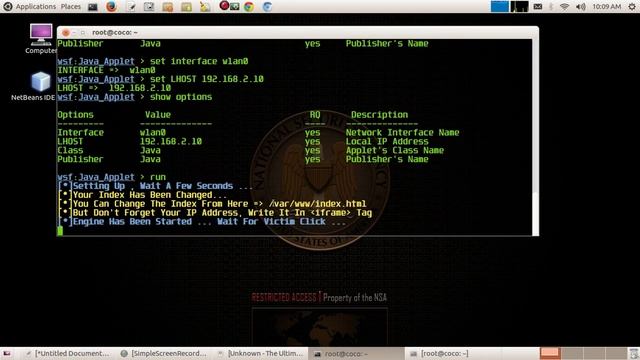The image size is (640, 360).
Task: Click the terminal vertical scrollbar
Action: coord(536,137)
